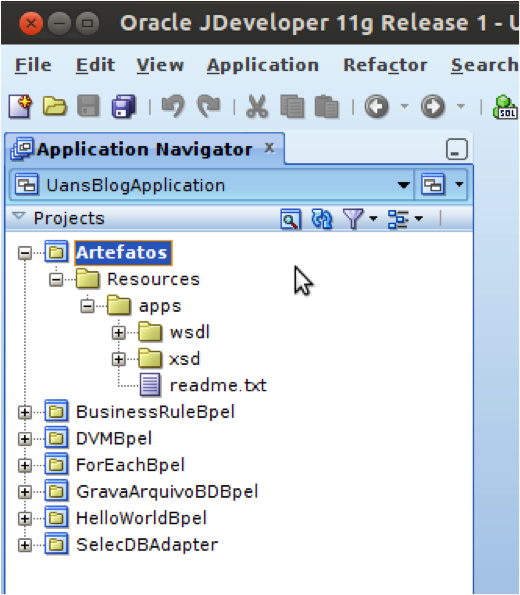Click the Forward navigation arrow icon

(433, 106)
